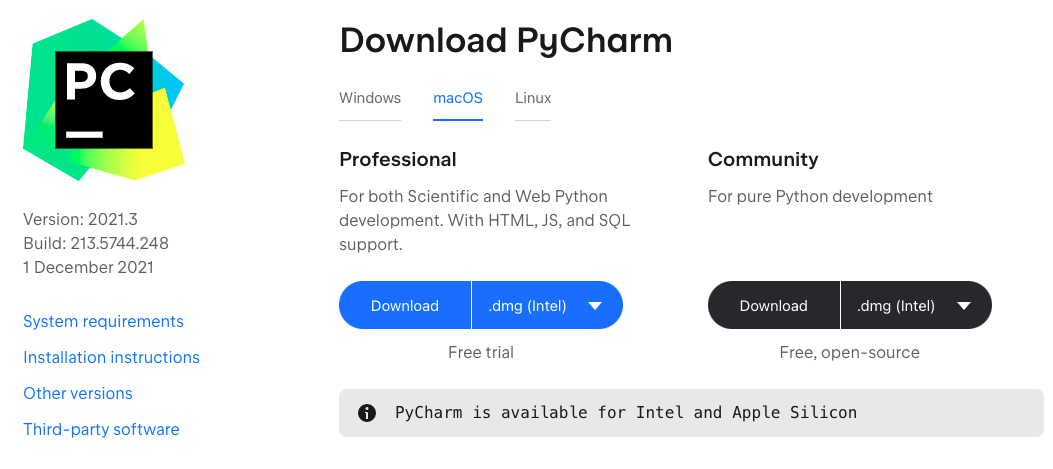Download PyCharm Community edition
Viewport: 1053px width, 469px height.
774,306
